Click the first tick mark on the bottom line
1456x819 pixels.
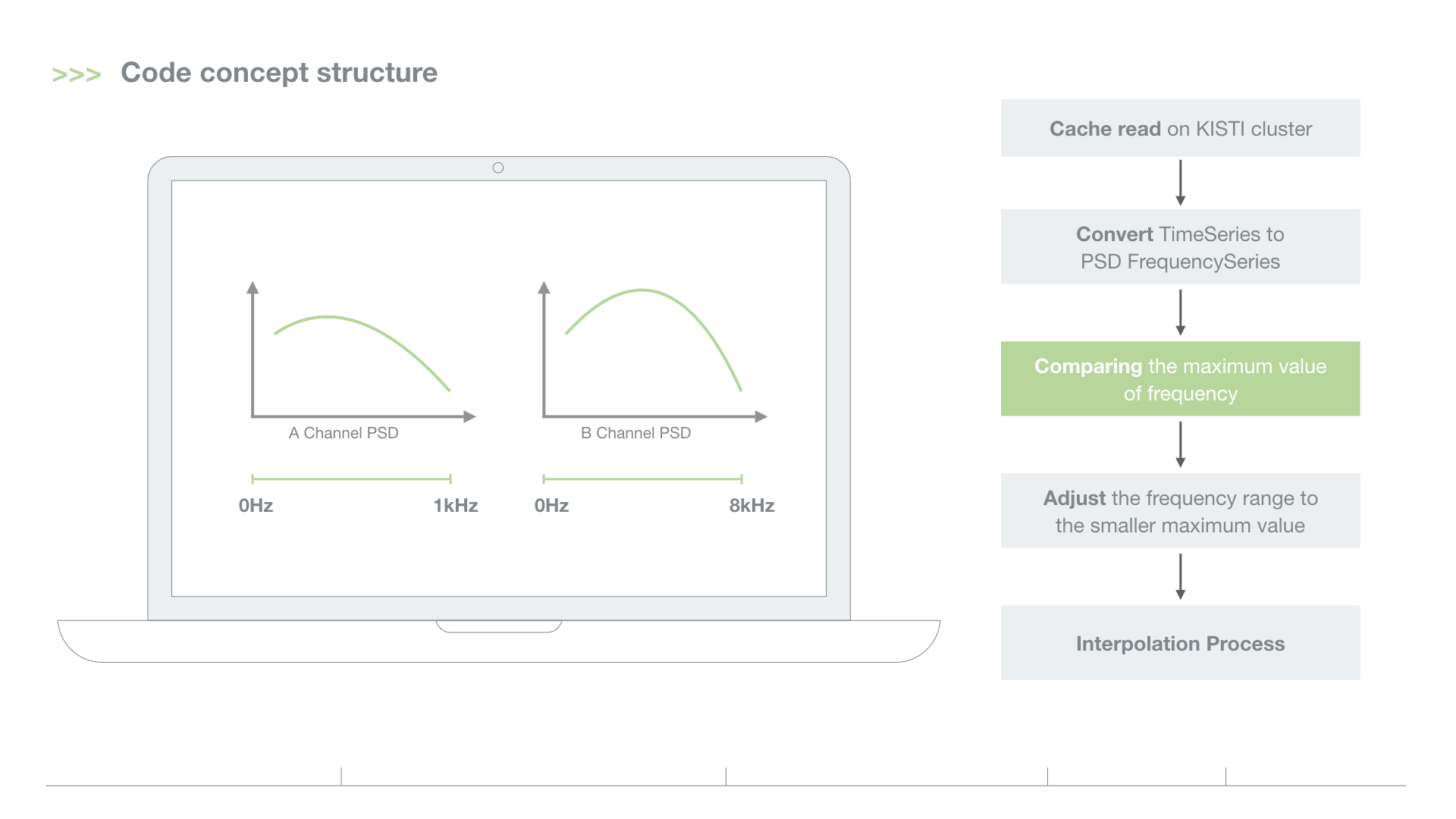(341, 777)
